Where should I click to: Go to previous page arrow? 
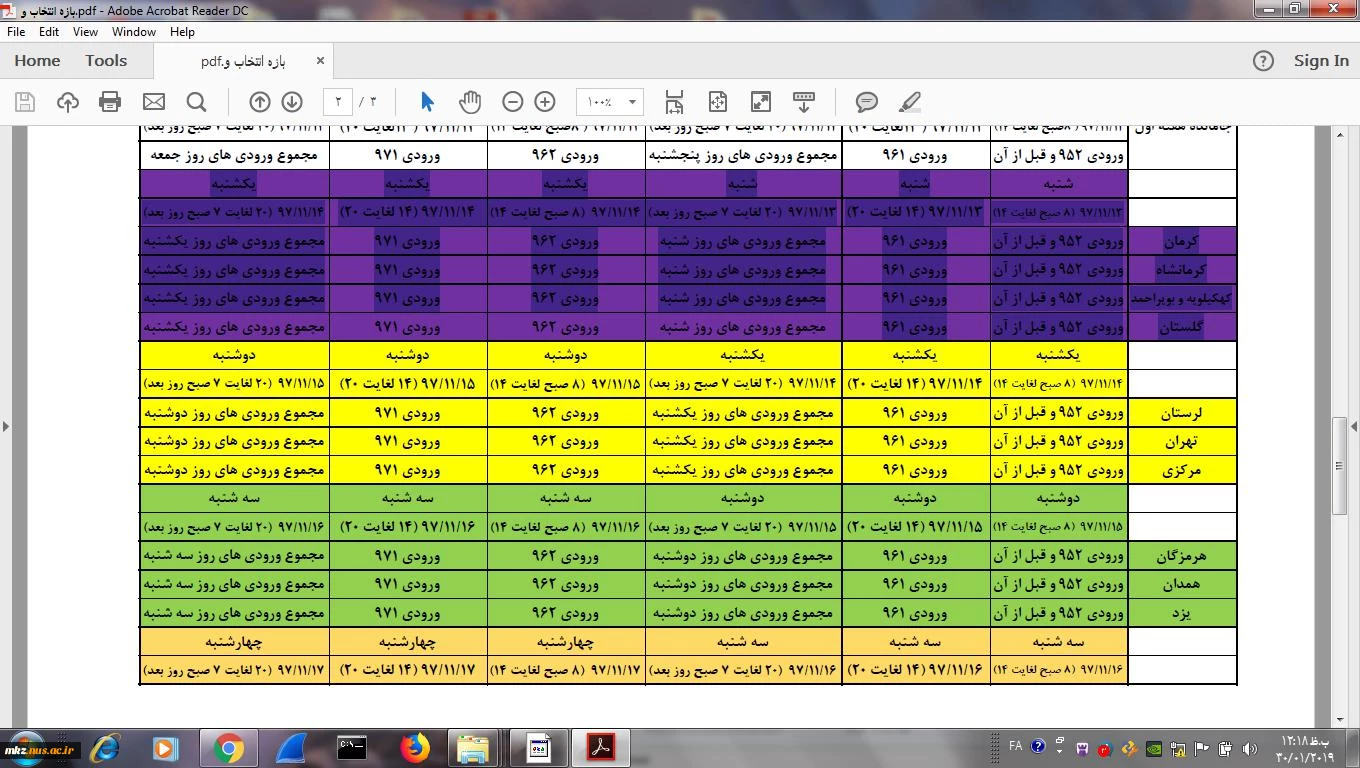[260, 102]
